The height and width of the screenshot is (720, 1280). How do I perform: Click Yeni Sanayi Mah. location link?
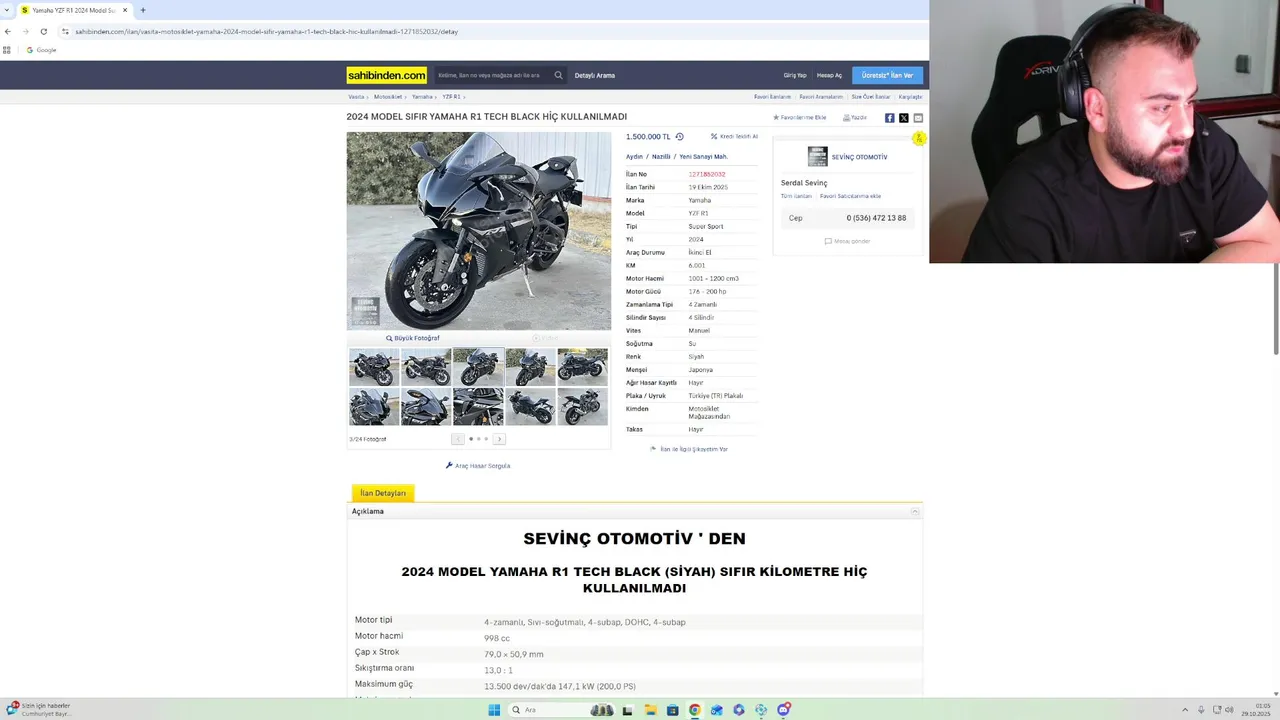[x=703, y=157]
